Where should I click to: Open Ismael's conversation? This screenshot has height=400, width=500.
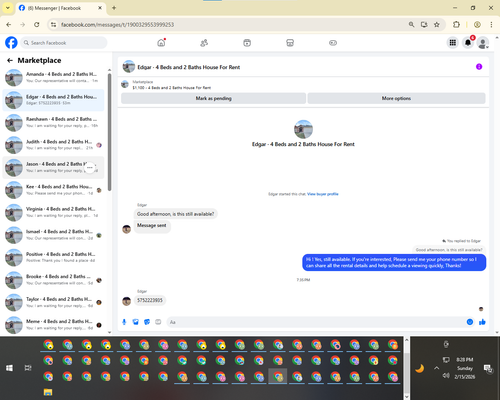[53, 235]
